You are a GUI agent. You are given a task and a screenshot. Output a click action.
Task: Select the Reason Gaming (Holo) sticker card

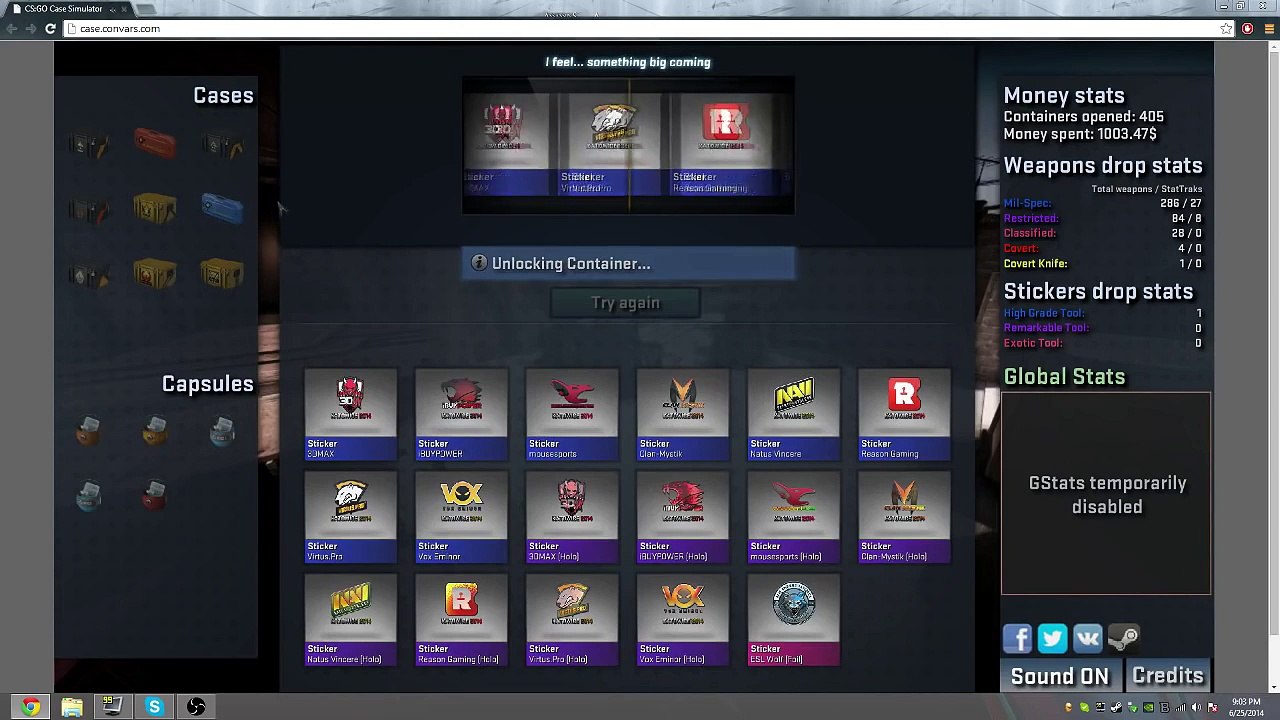pyautogui.click(x=462, y=620)
